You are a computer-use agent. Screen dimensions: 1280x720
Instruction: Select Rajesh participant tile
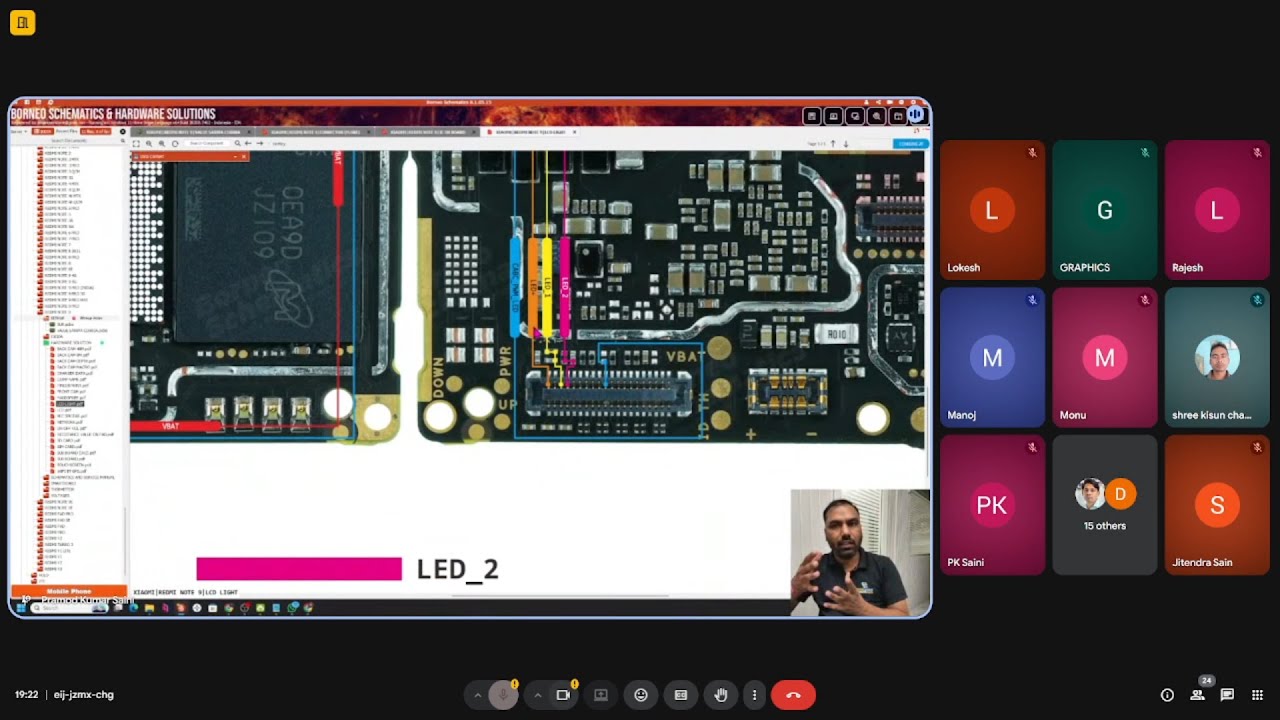tap(1217, 210)
